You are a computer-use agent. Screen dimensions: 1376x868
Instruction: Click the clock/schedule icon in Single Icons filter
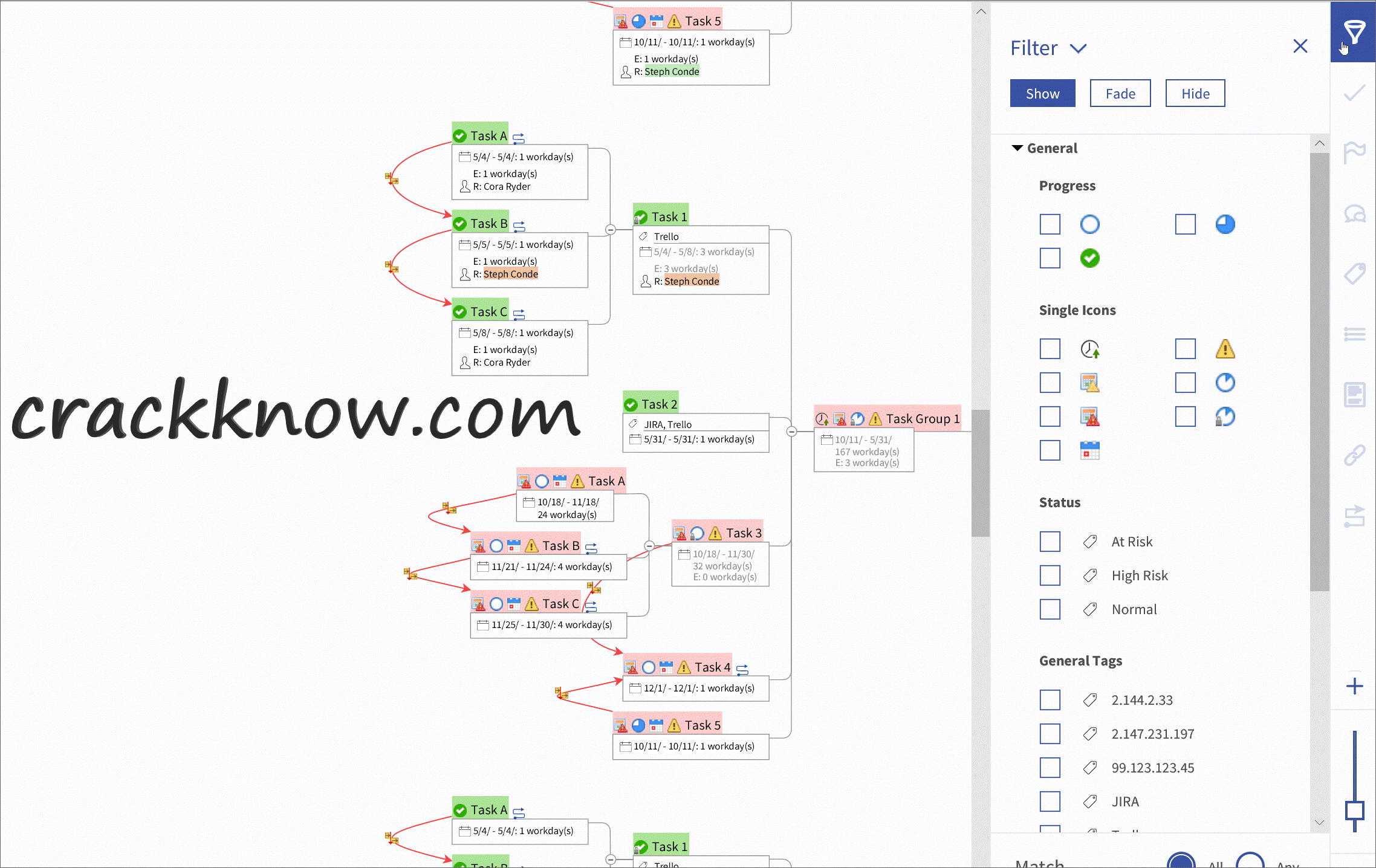pos(1090,348)
